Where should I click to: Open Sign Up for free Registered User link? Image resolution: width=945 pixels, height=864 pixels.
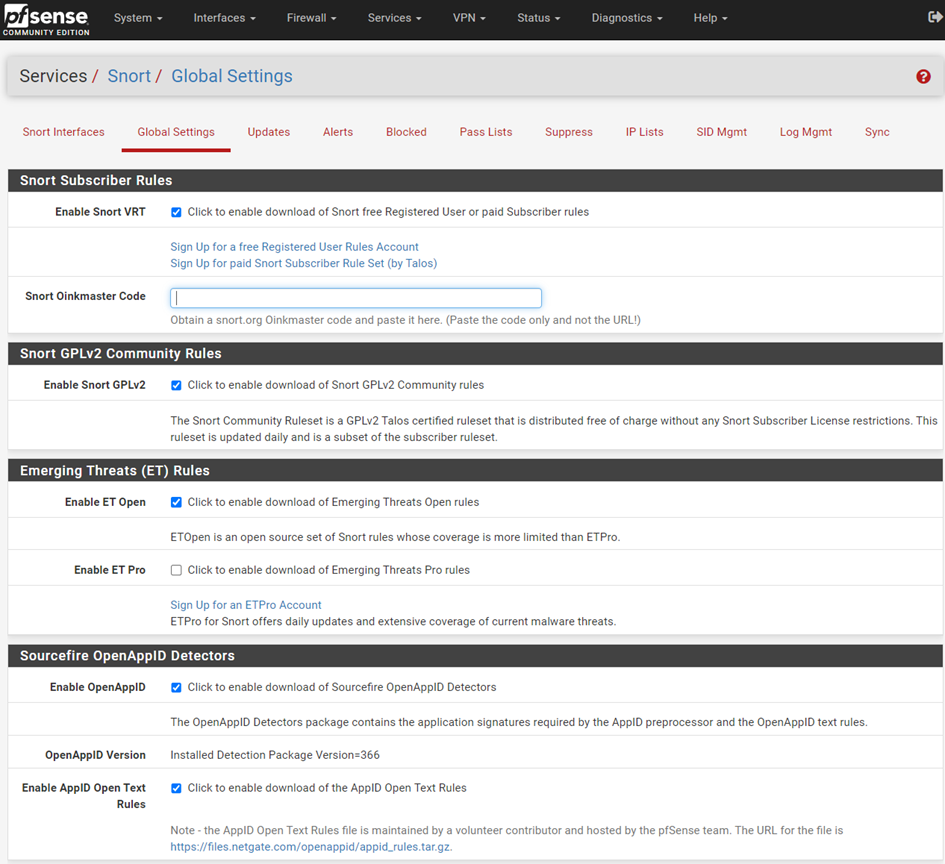(x=294, y=246)
